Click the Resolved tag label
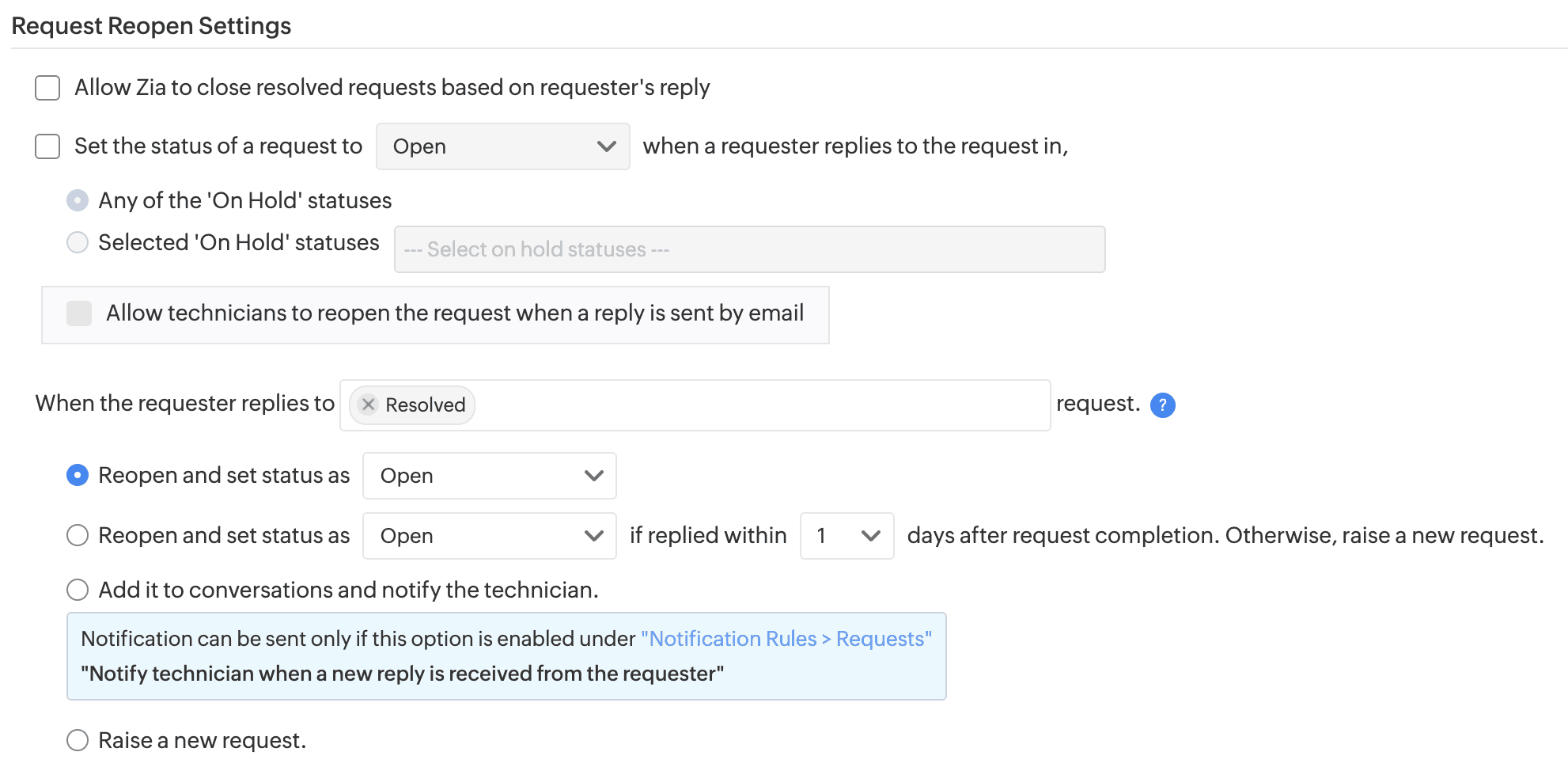Viewport: 1568px width, 771px height. click(x=425, y=405)
